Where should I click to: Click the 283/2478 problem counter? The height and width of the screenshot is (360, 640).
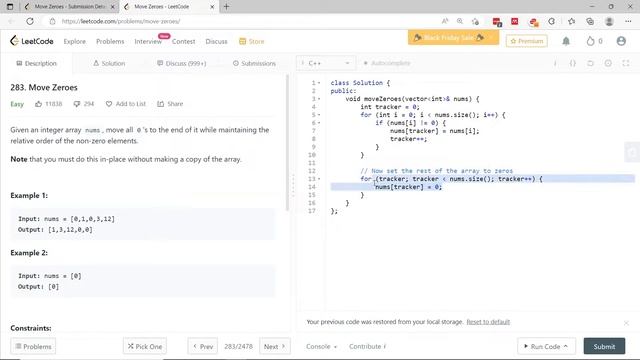(238, 346)
